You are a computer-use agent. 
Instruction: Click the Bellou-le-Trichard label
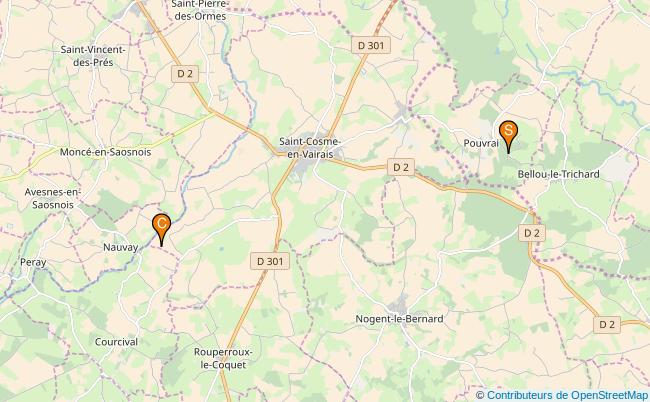558,174
